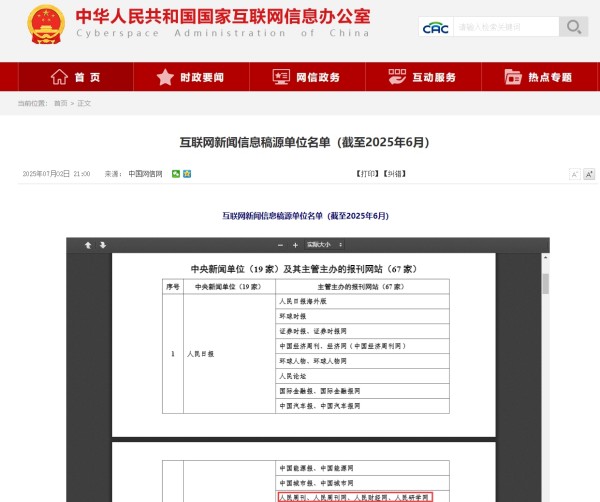Zoom in the PDF with plus button
The width and height of the screenshot is (600, 502).
click(x=295, y=245)
